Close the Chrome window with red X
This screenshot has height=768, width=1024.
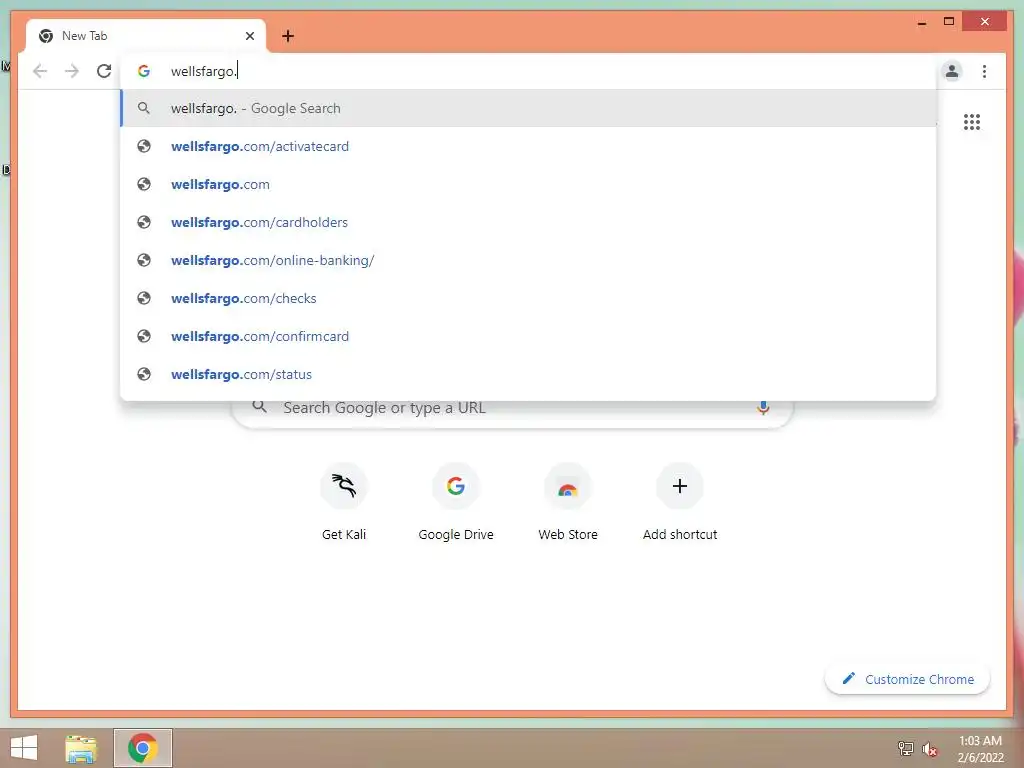tap(985, 22)
